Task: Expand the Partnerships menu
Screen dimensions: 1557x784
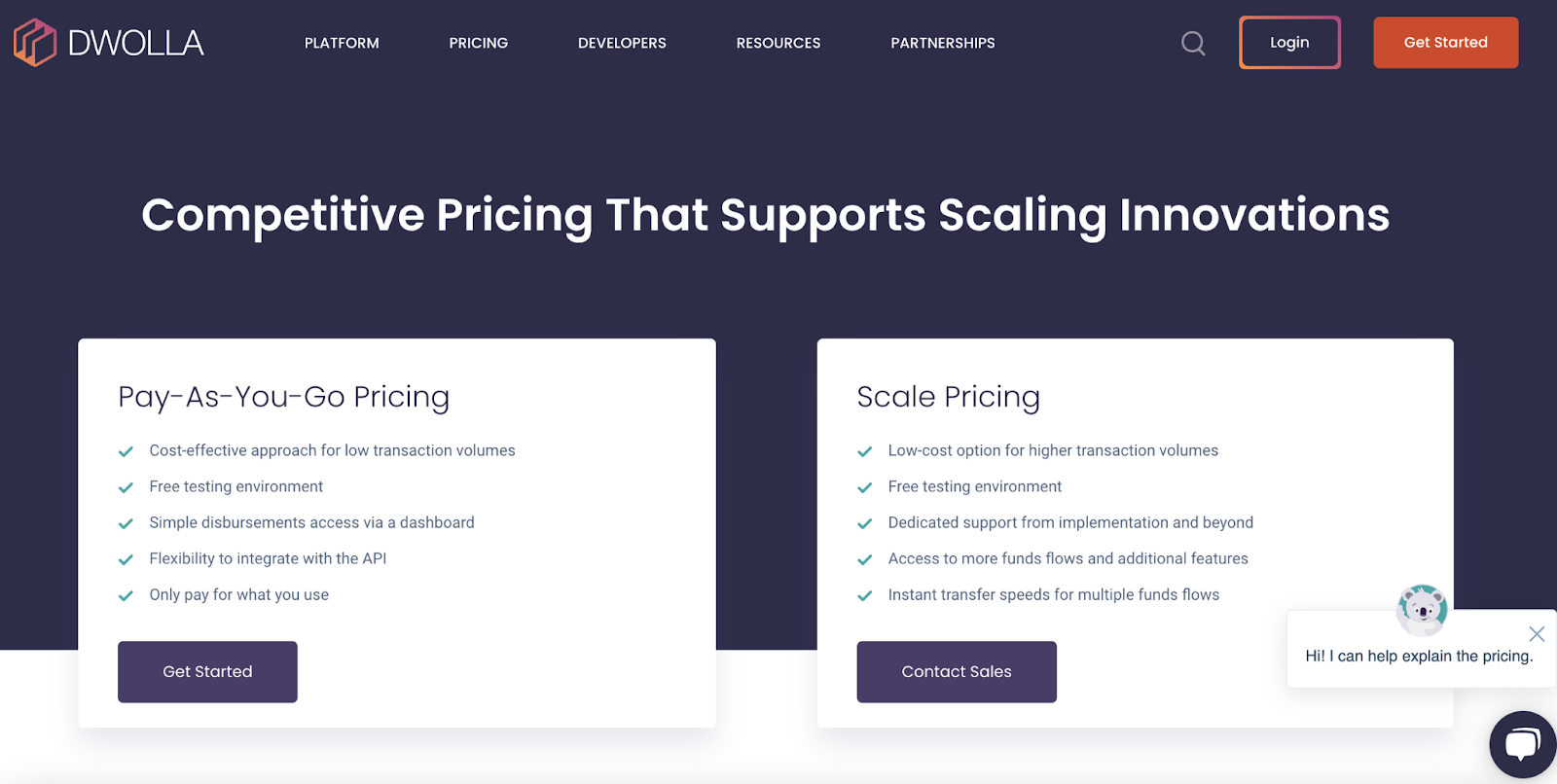Action: click(x=943, y=43)
